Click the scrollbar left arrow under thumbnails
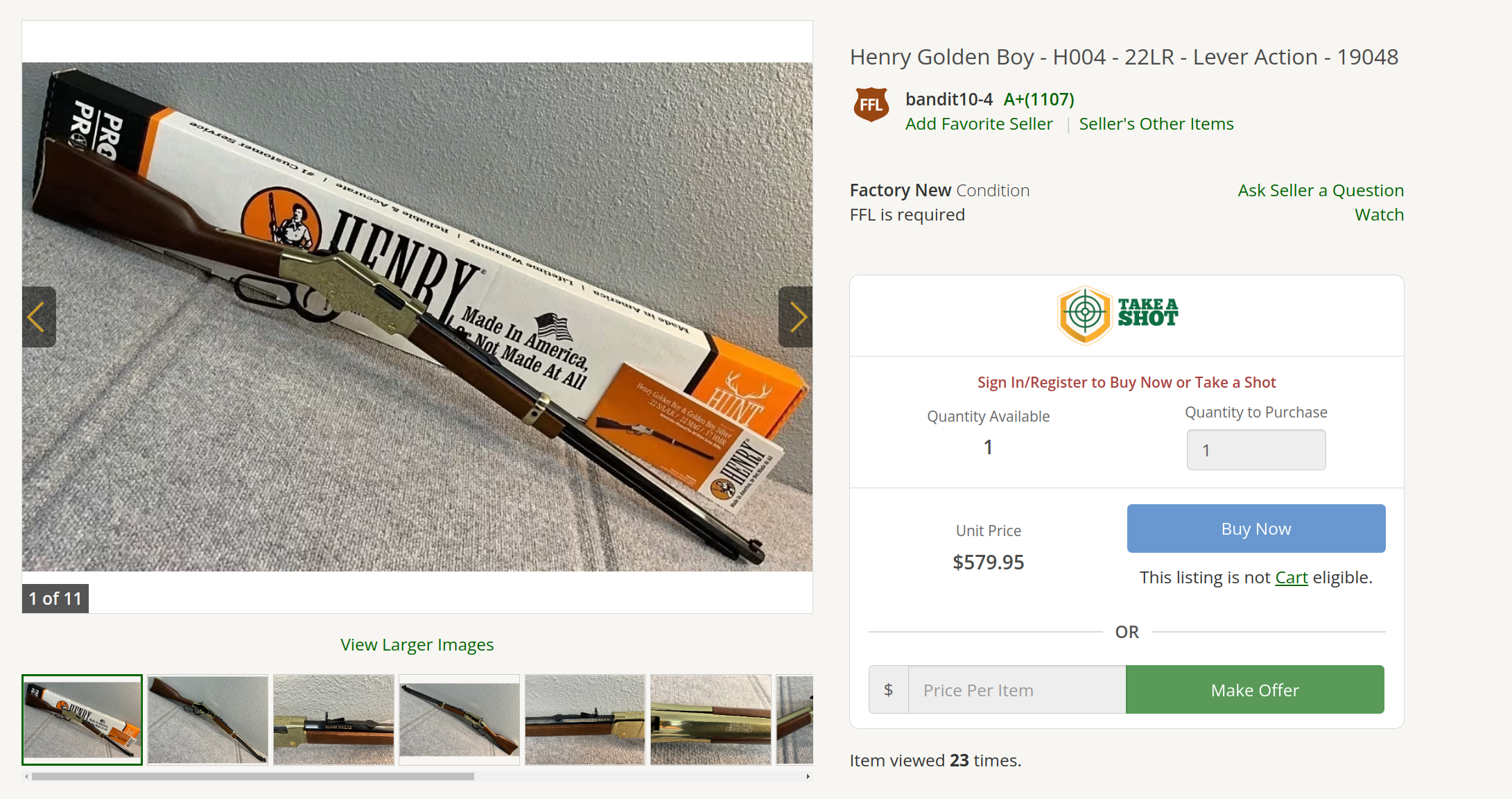 coord(26,777)
